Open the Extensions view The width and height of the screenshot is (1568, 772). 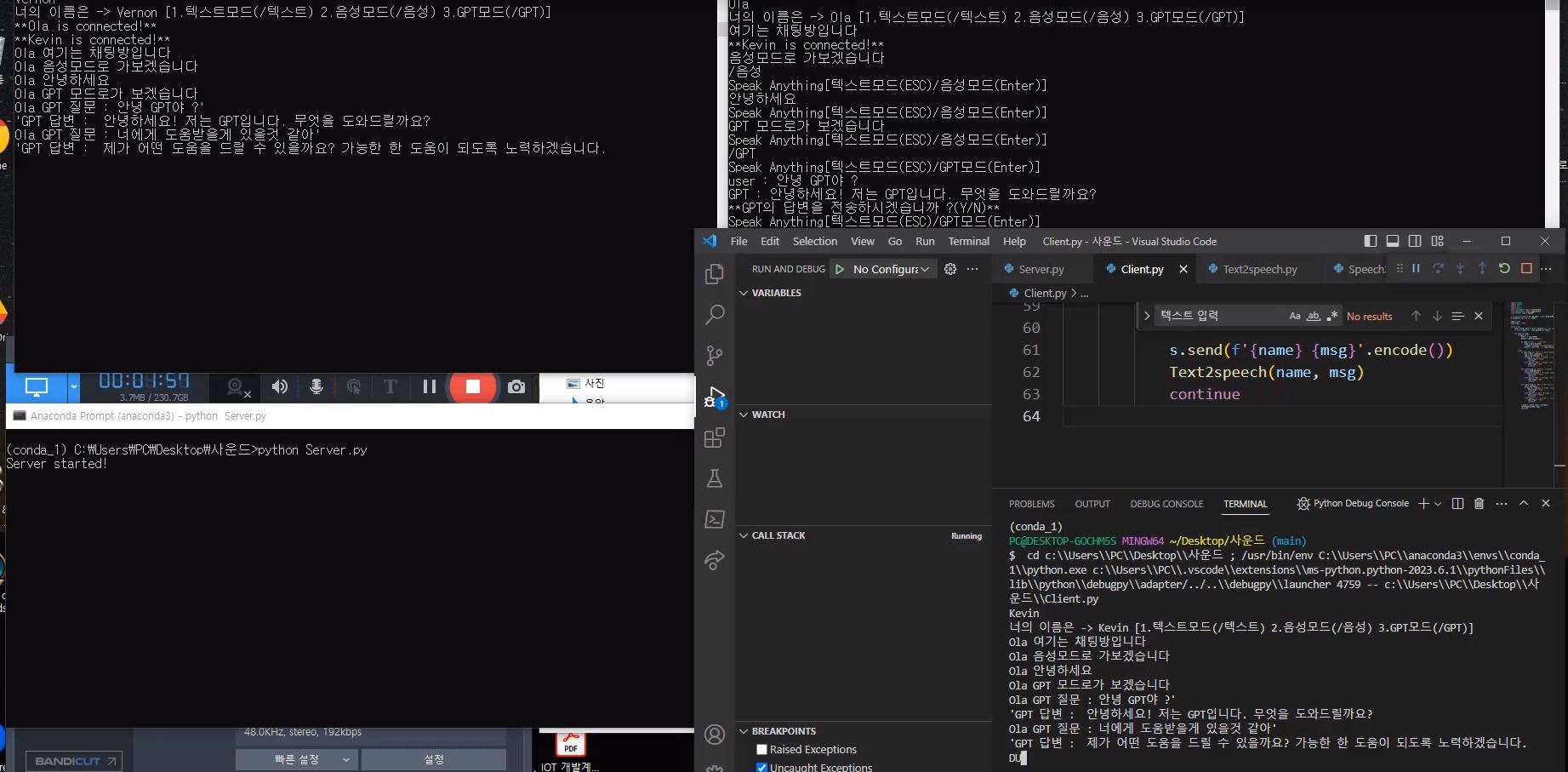(714, 437)
